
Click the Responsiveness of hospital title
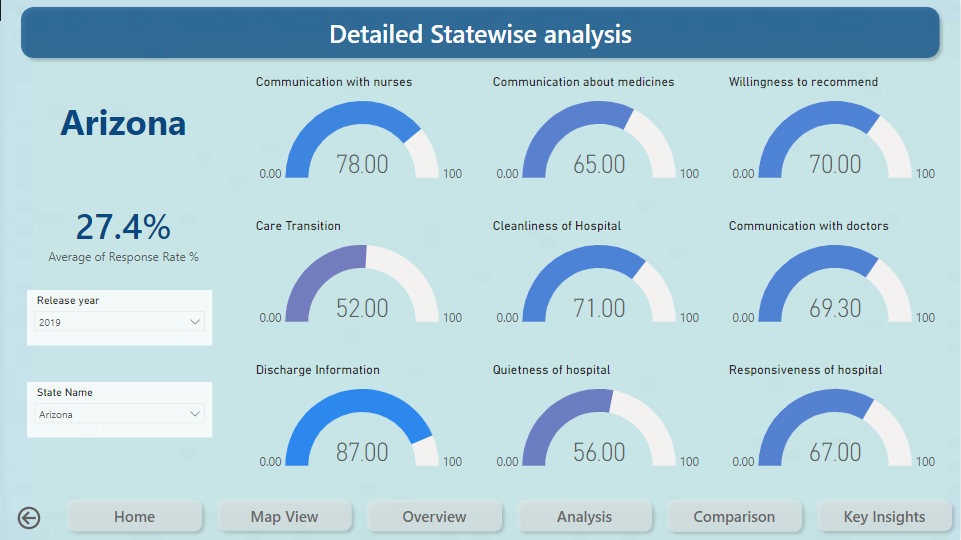805,370
